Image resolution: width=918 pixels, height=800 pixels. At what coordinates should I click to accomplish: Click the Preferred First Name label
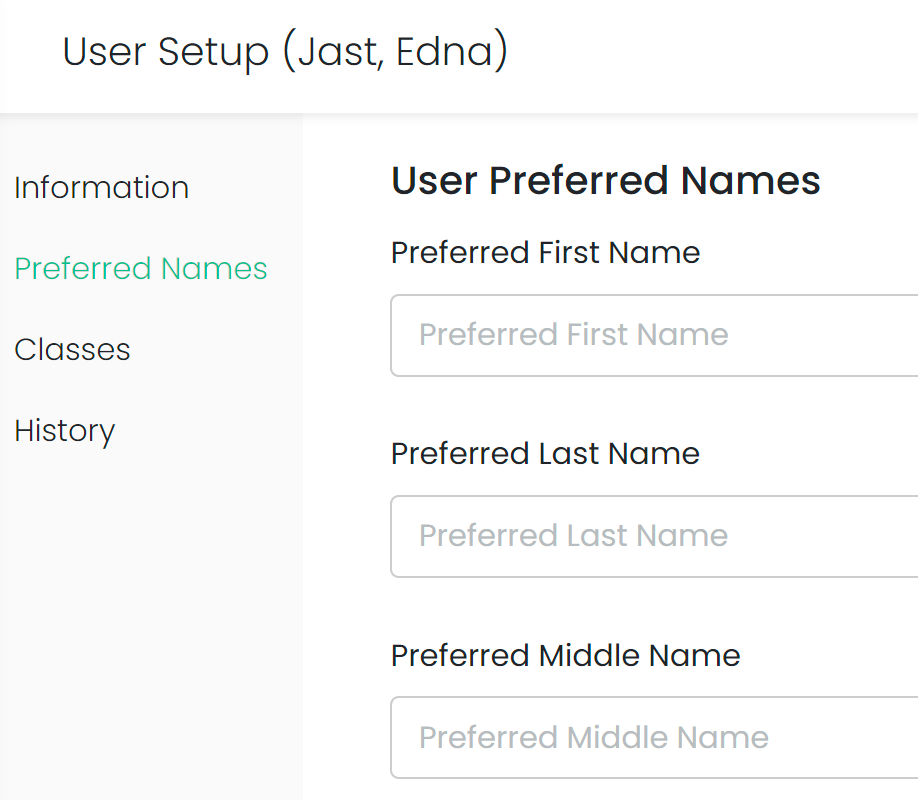point(545,253)
